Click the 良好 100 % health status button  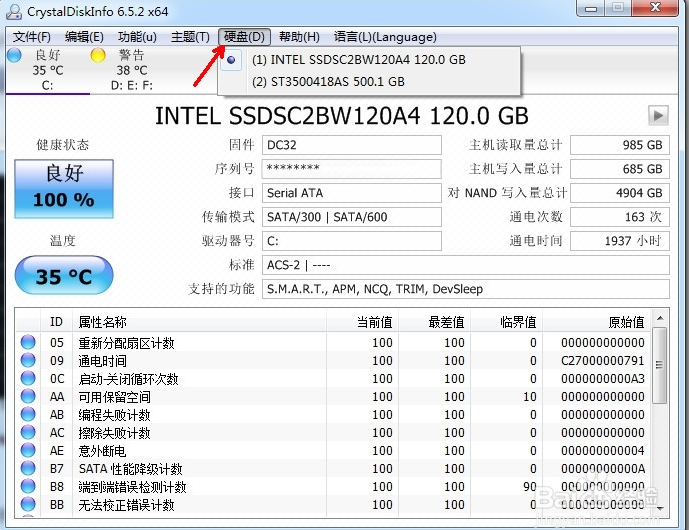pos(64,189)
